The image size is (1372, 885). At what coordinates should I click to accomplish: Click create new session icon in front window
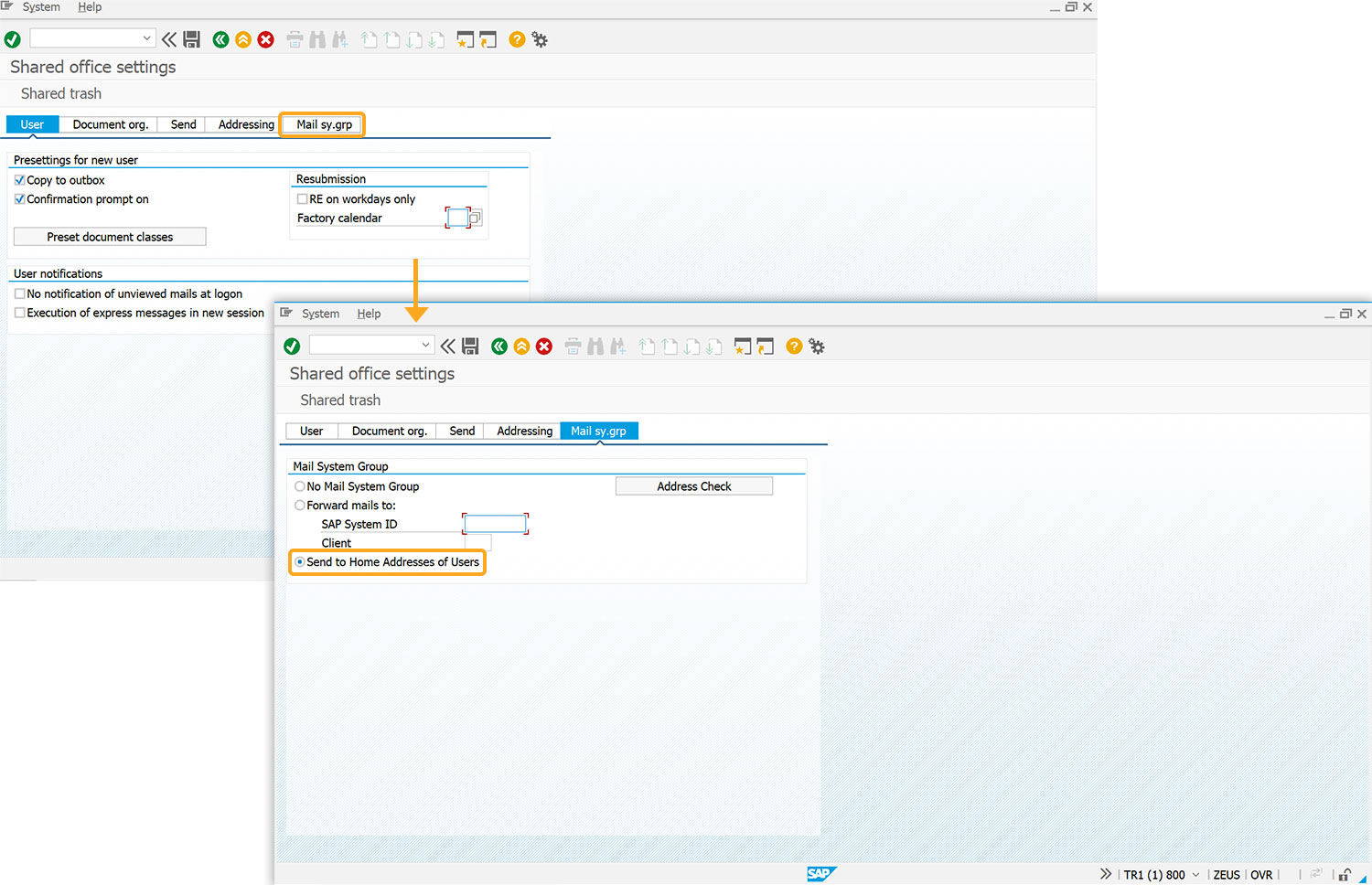click(x=743, y=347)
